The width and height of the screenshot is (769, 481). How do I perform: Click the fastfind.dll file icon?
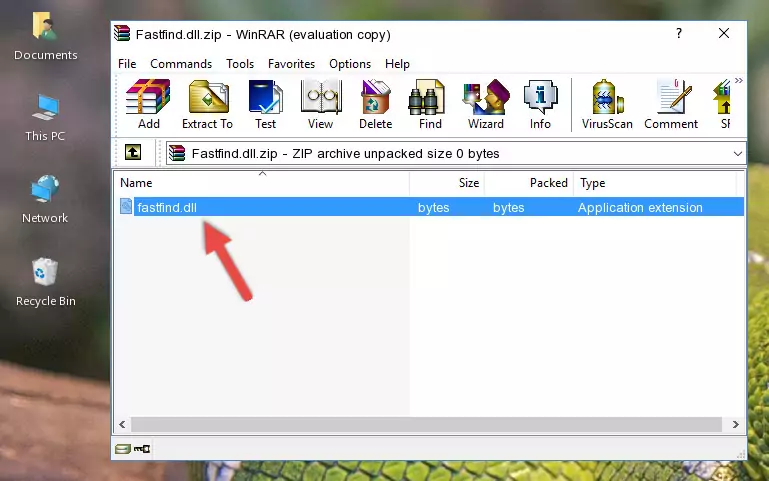tap(126, 206)
